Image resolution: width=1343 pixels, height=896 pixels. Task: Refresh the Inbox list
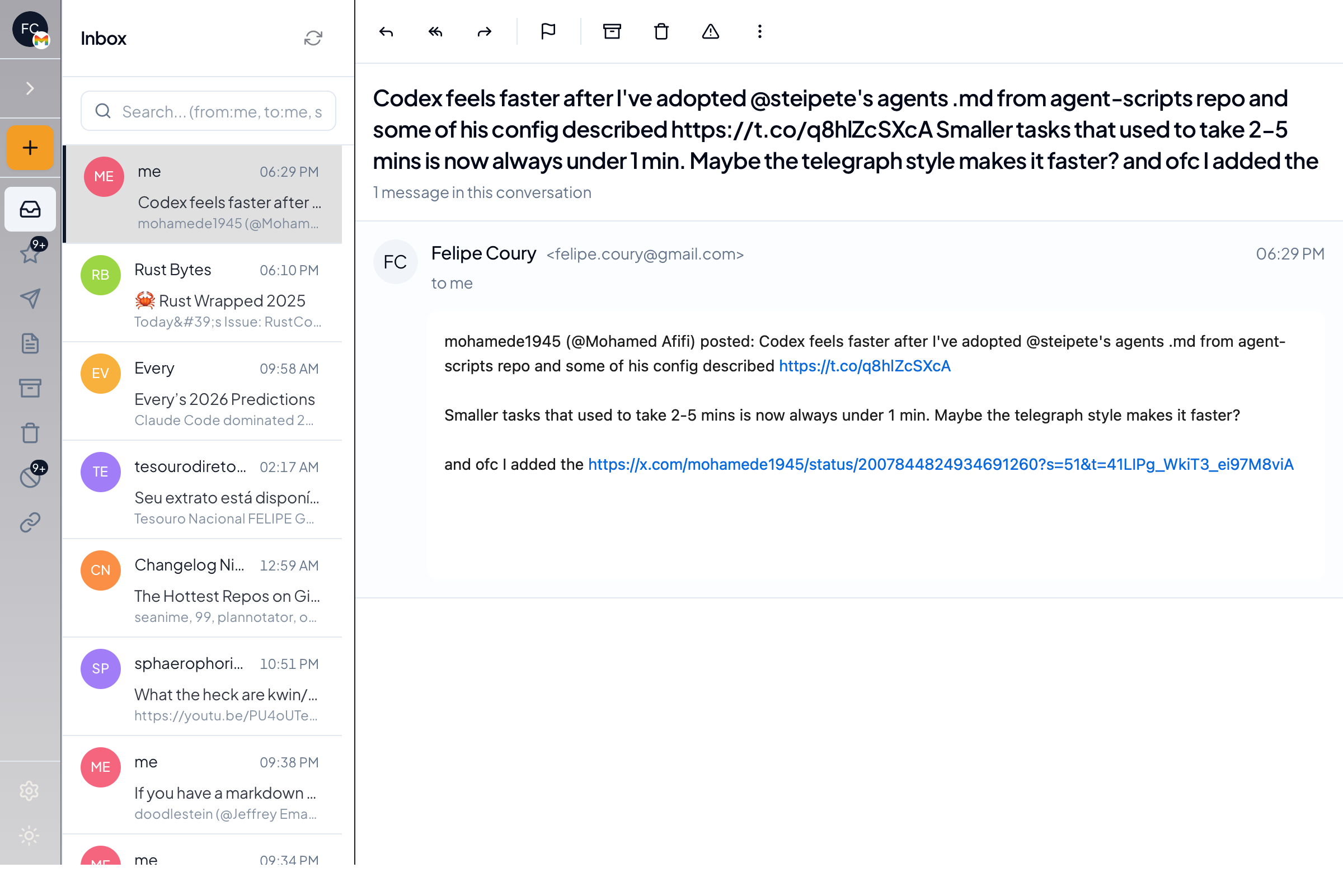[313, 38]
